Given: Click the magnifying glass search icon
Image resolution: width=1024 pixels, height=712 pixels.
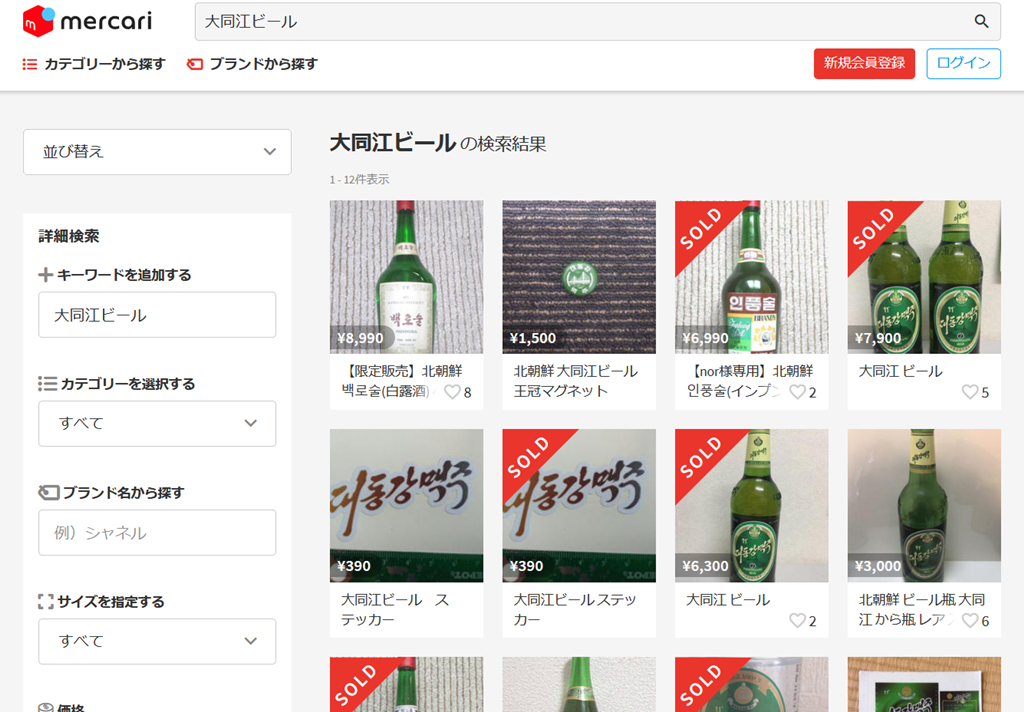Looking at the screenshot, I should pyautogui.click(x=981, y=21).
